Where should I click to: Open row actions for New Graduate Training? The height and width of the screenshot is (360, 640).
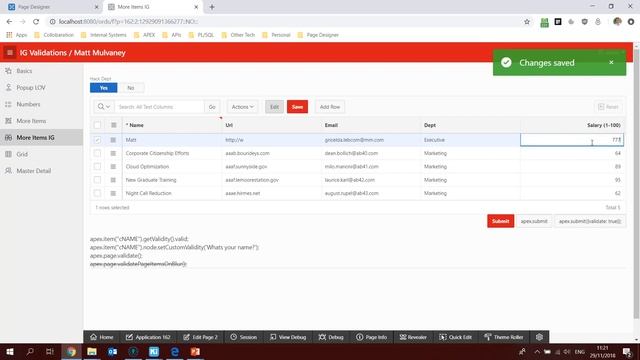point(113,180)
